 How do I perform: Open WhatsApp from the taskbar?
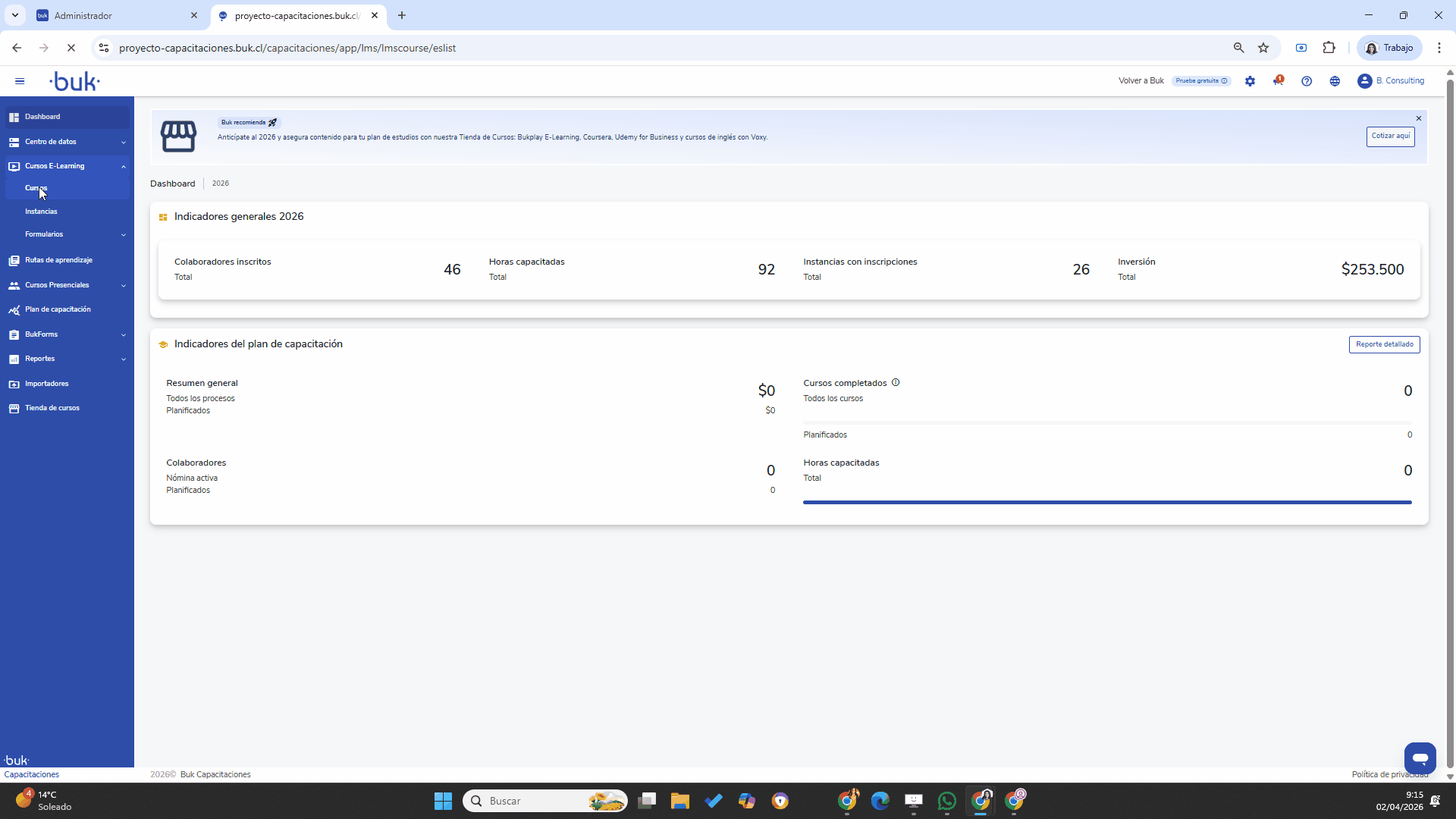[946, 801]
